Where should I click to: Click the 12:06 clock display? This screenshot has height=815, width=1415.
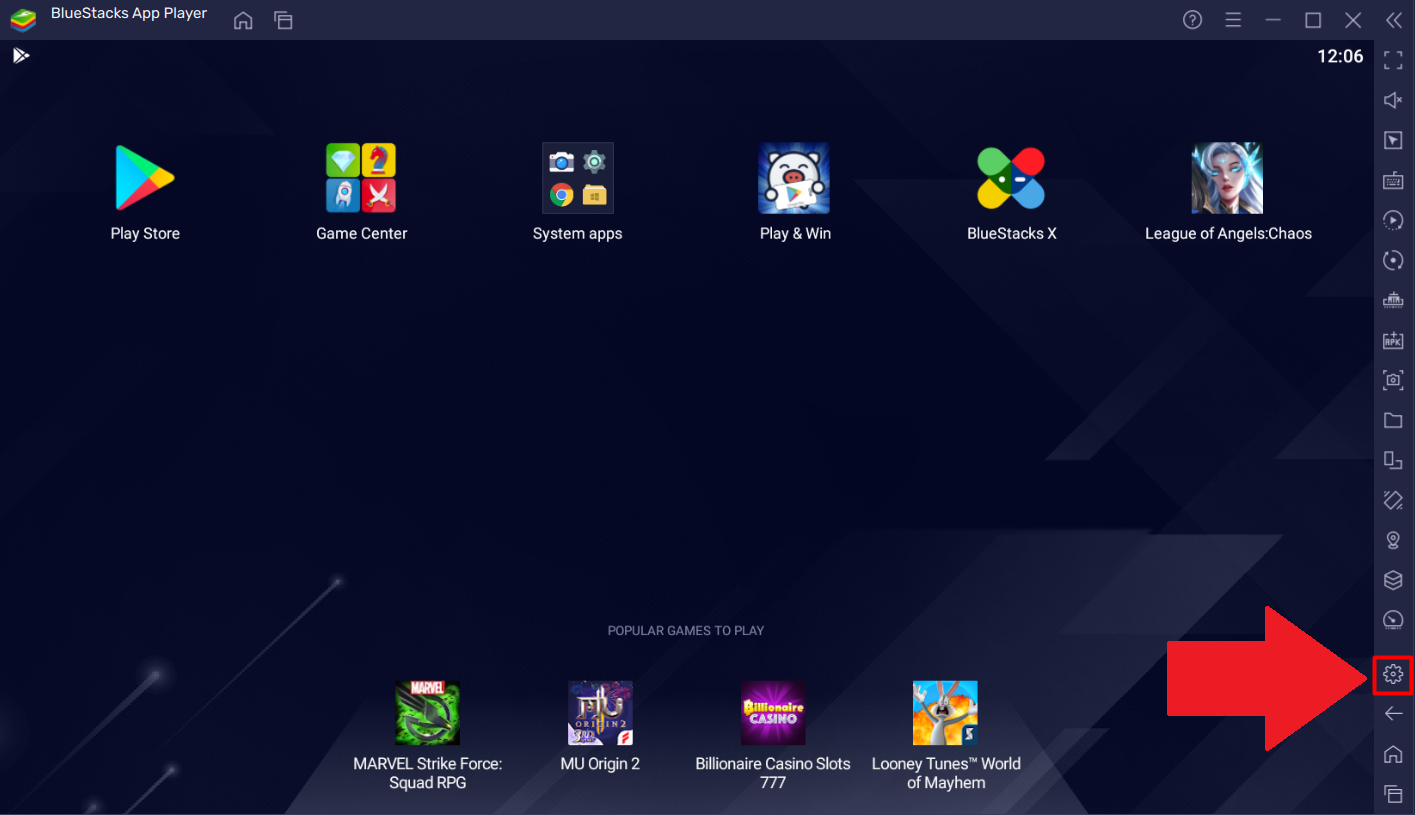click(1340, 56)
